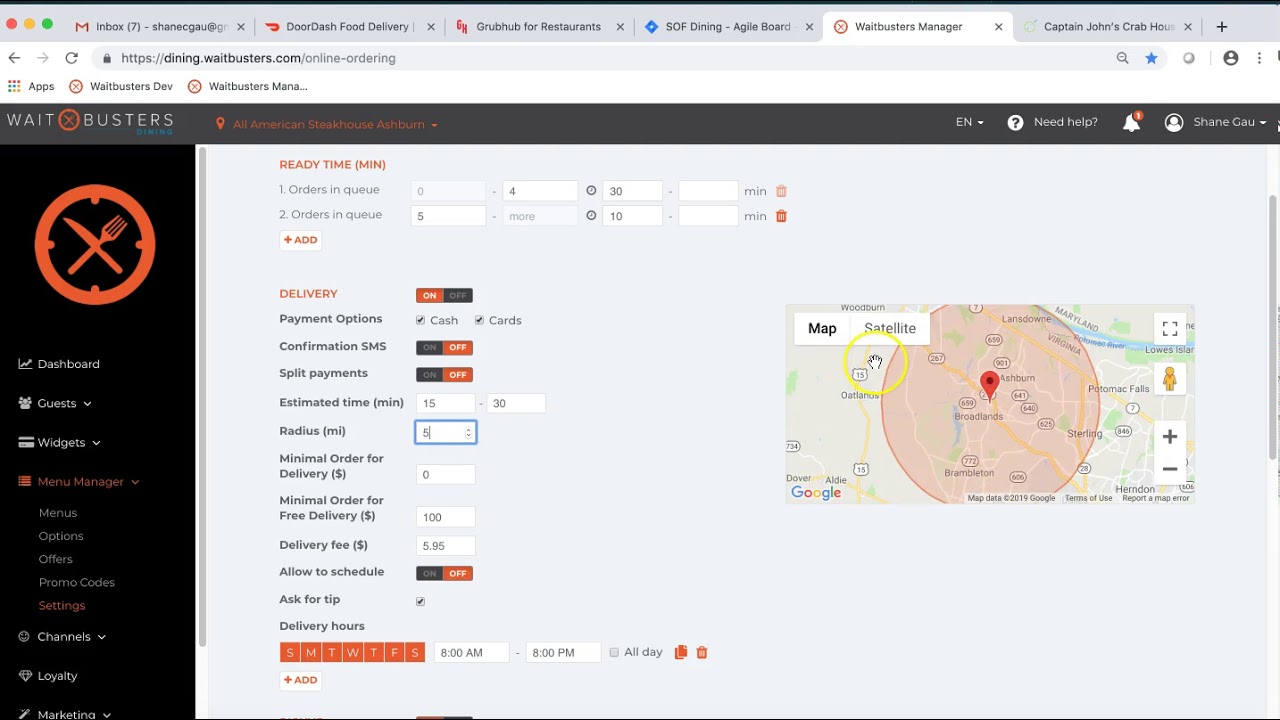Open the notifications bell
1280x720 pixels.
(x=1132, y=122)
